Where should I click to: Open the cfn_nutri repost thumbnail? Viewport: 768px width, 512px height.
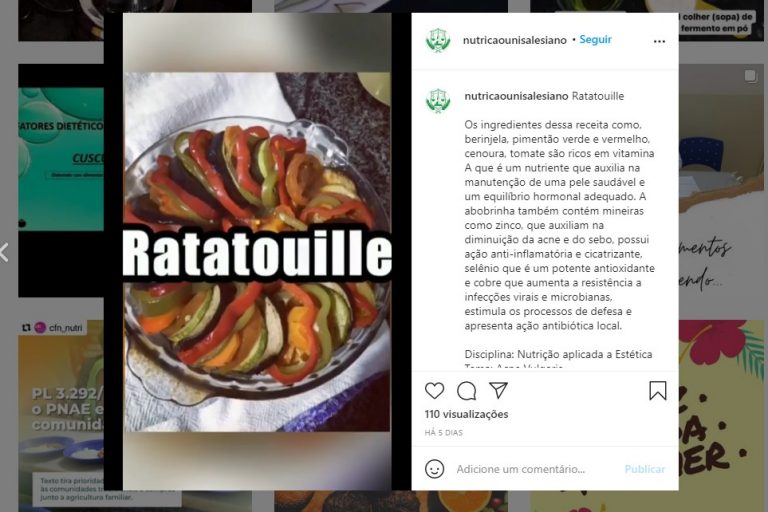61,415
